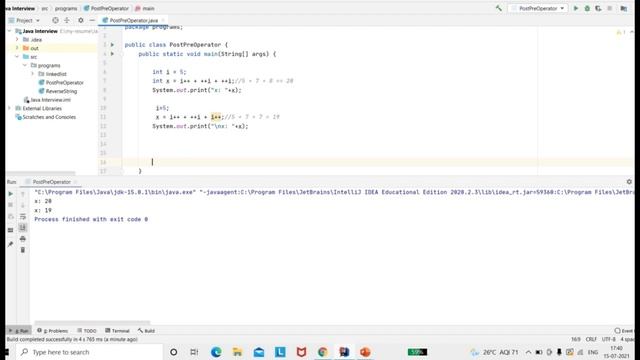The width and height of the screenshot is (640, 360).
Task: Pin the Run tab with the pin icon
Action: pyautogui.click(x=11, y=244)
